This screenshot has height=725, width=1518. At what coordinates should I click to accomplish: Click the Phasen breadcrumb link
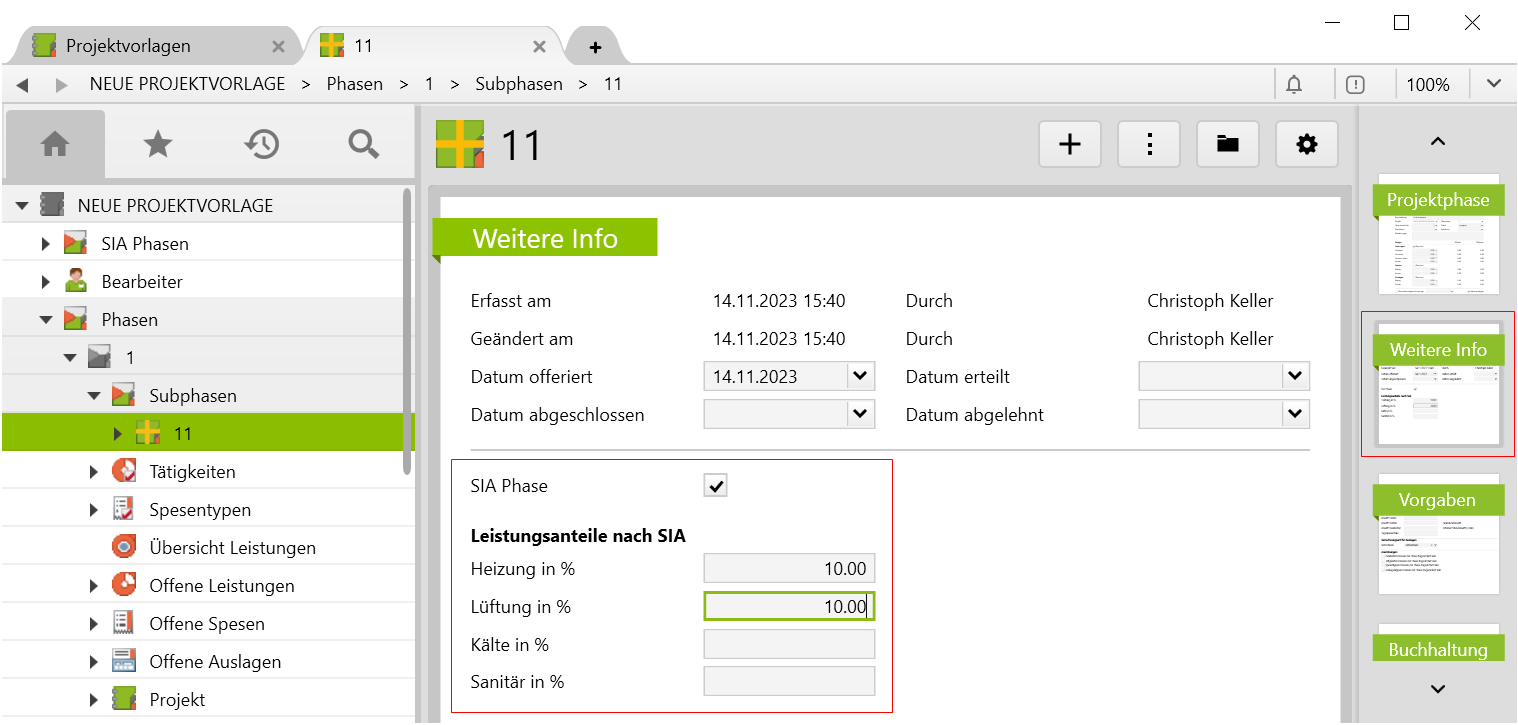pos(354,84)
